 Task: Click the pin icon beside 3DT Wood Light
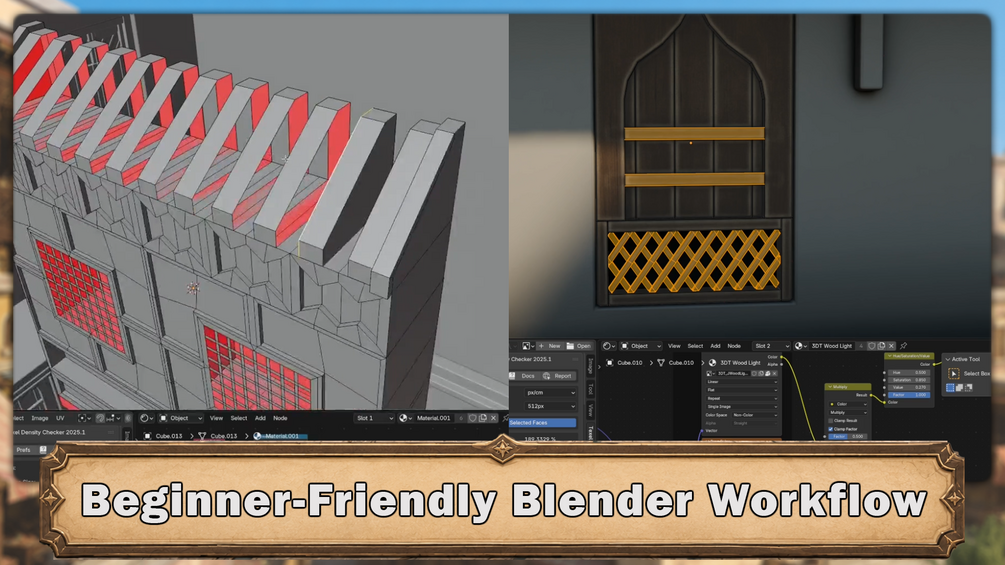click(x=904, y=346)
